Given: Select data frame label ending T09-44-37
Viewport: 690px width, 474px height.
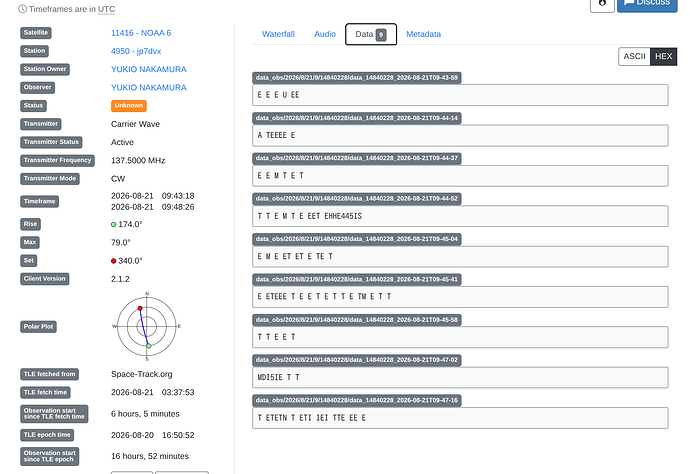Looking at the screenshot, I should pyautogui.click(x=357, y=158).
